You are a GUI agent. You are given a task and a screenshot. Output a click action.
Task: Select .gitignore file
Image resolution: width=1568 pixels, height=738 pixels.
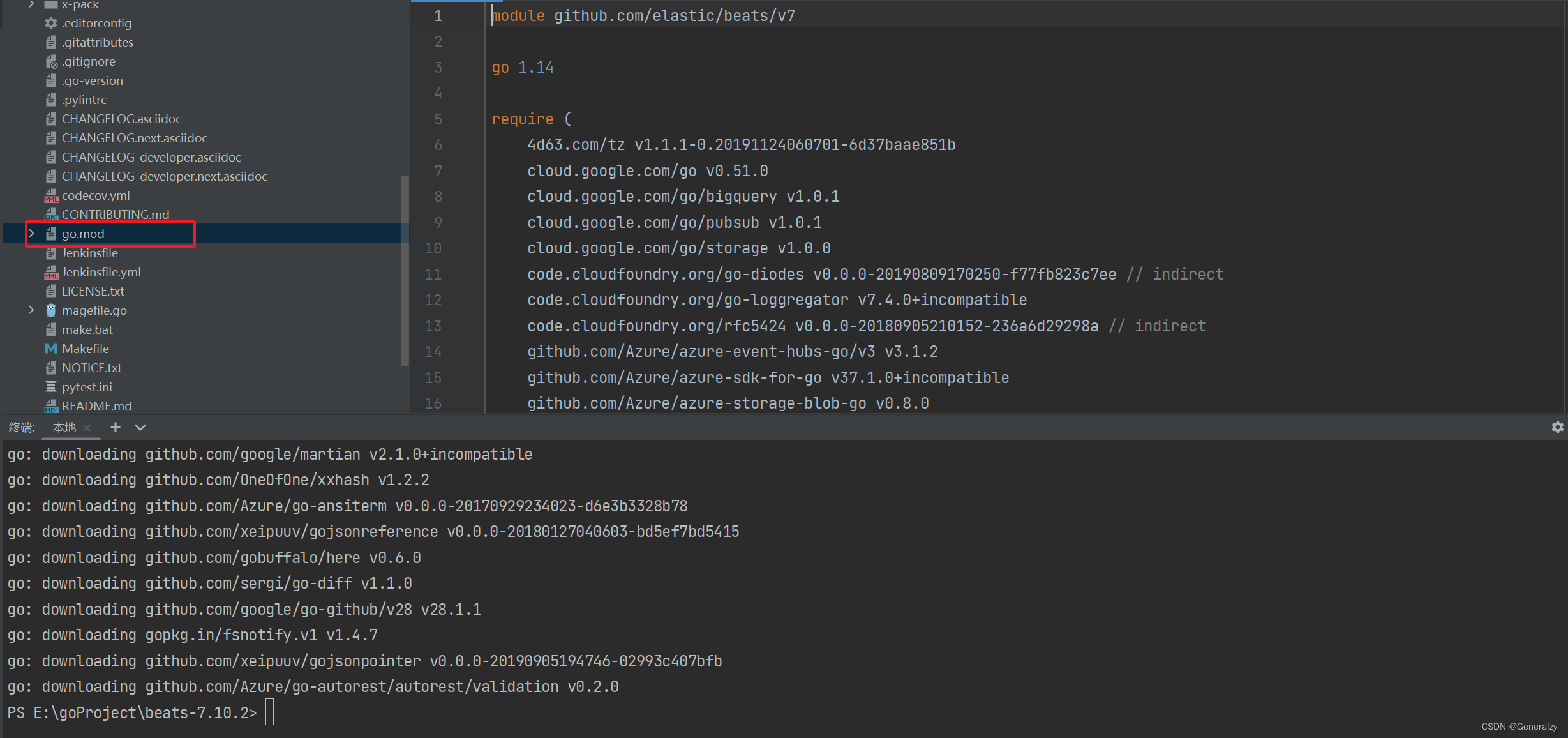(89, 61)
